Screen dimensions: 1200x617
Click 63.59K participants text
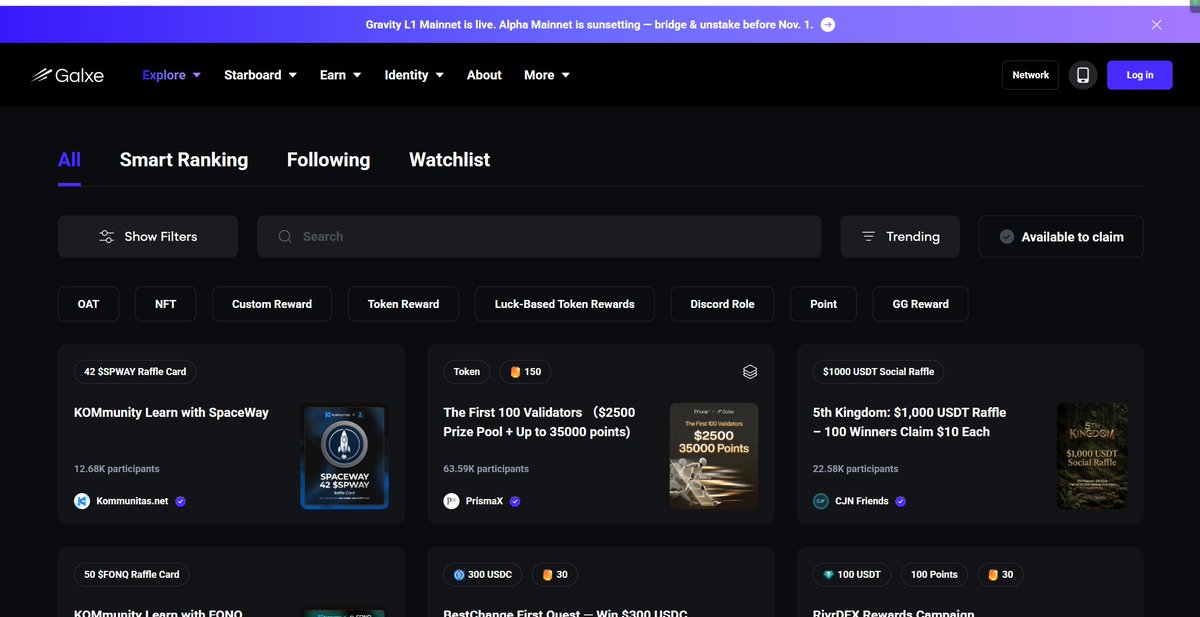click(486, 468)
